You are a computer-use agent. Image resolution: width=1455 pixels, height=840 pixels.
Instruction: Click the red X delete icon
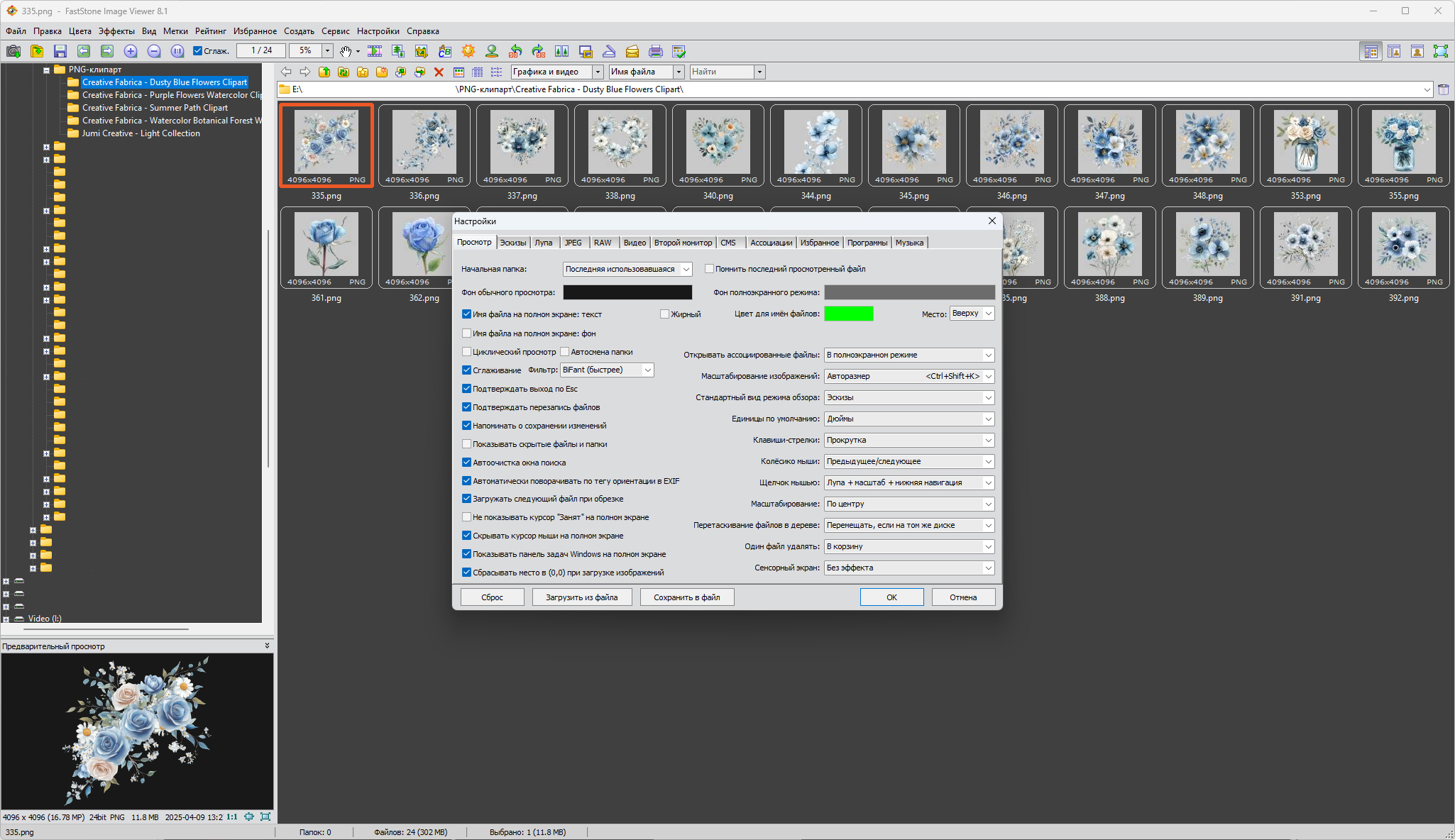(439, 72)
